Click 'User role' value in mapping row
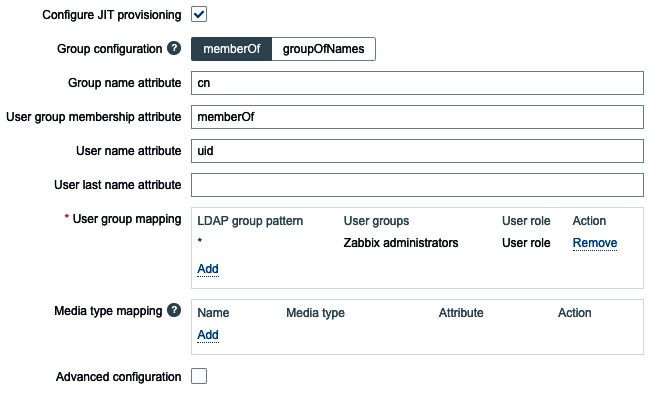 coord(526,243)
